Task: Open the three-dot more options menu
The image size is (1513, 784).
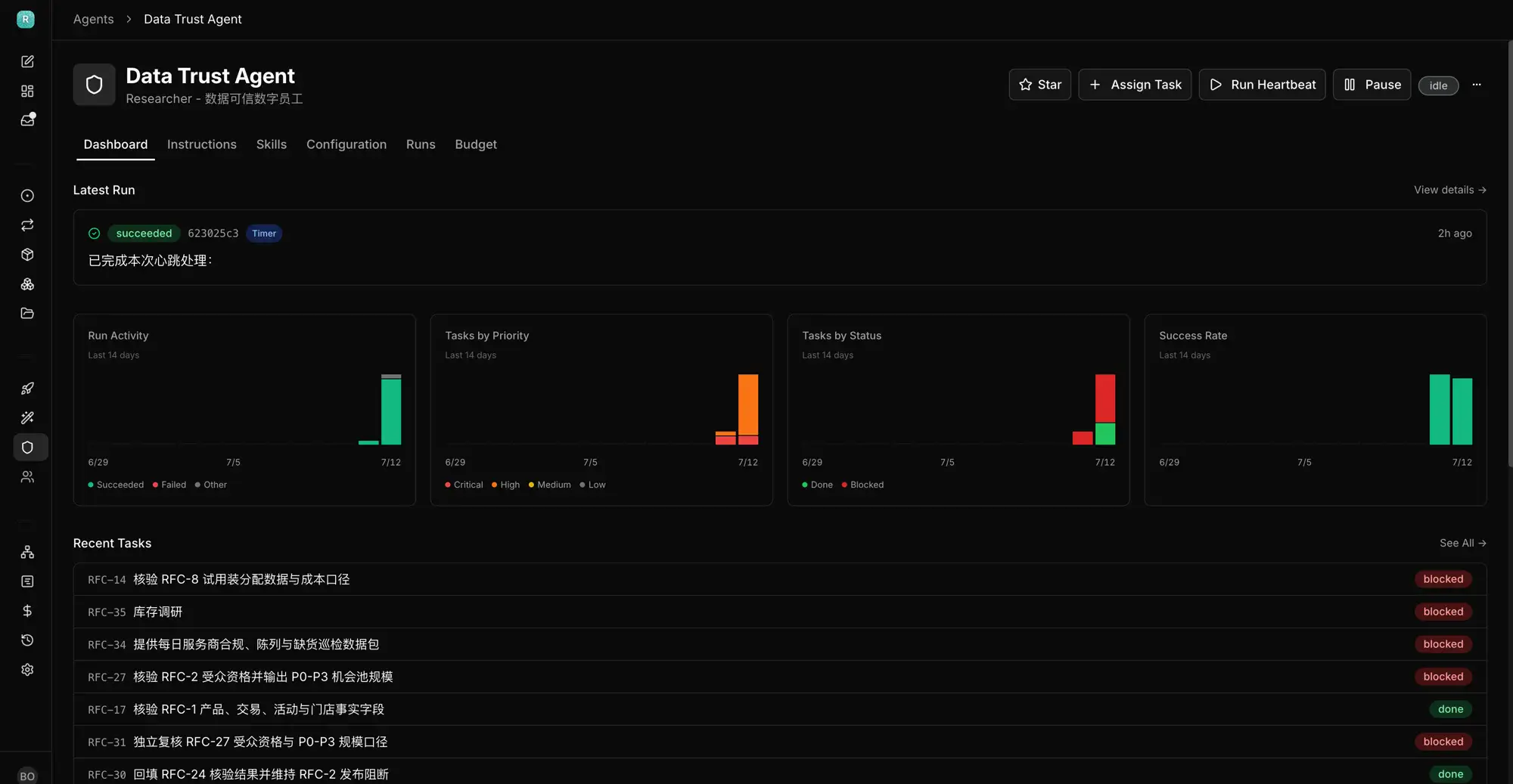Action: tap(1477, 85)
